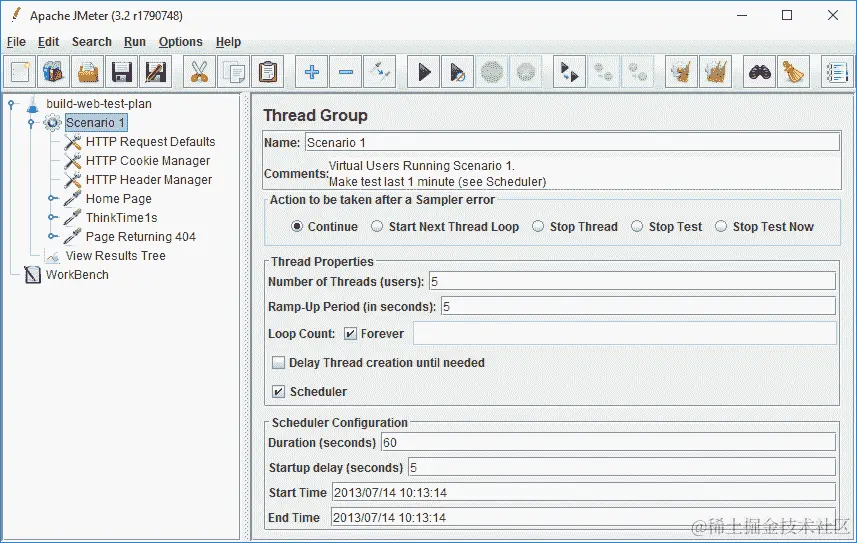Collapse the Scenario 1 tree node
This screenshot has width=857, height=543.
[31, 123]
